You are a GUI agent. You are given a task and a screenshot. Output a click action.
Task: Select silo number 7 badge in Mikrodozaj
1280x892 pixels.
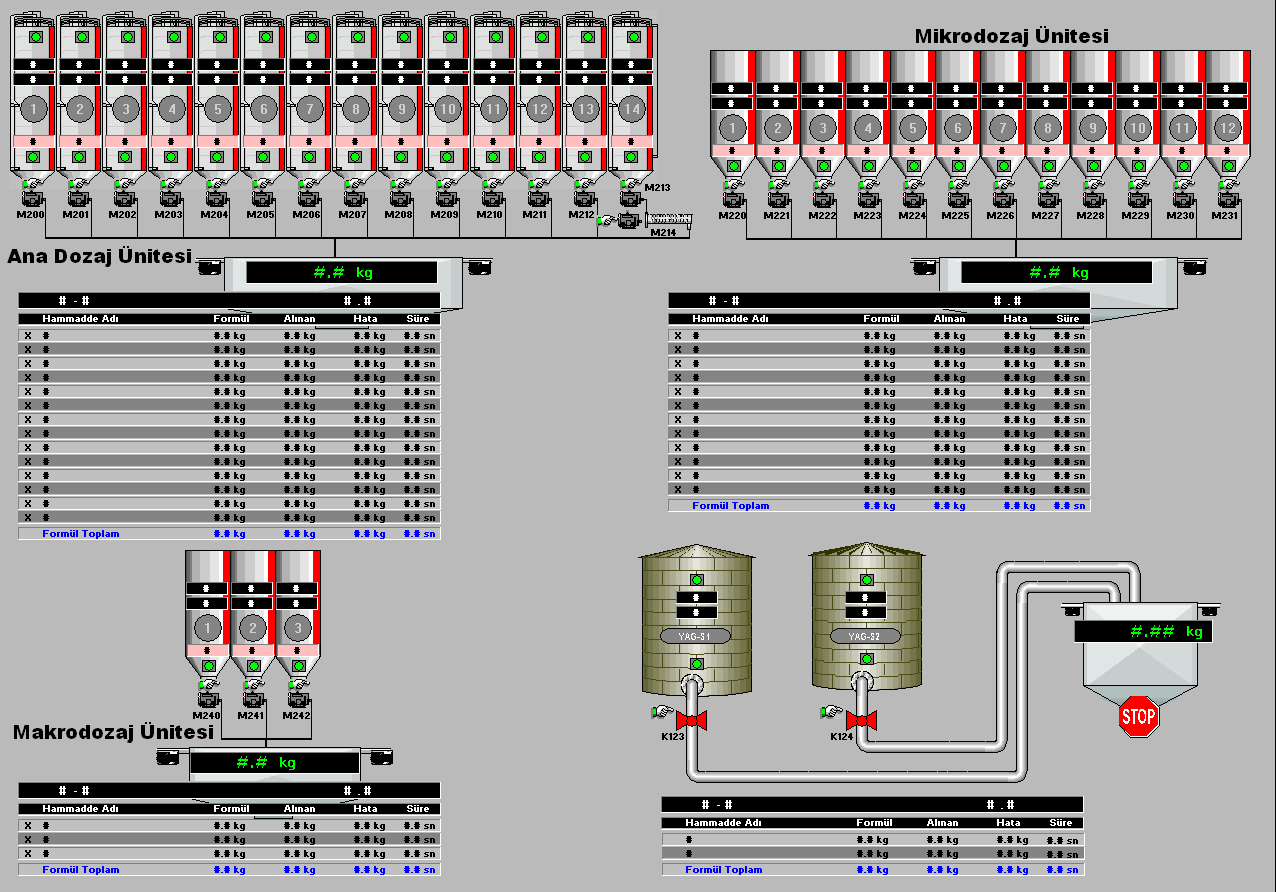coord(1003,128)
